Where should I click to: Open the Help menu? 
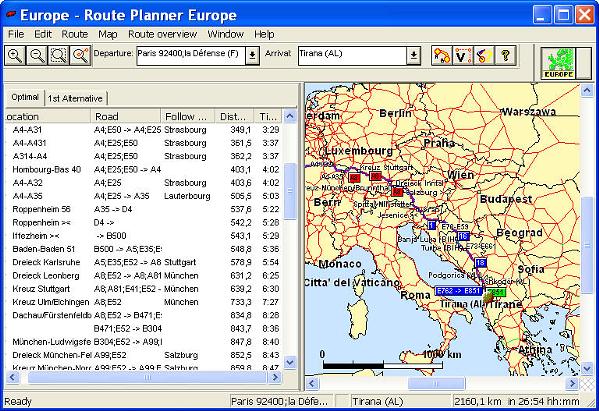tap(264, 34)
